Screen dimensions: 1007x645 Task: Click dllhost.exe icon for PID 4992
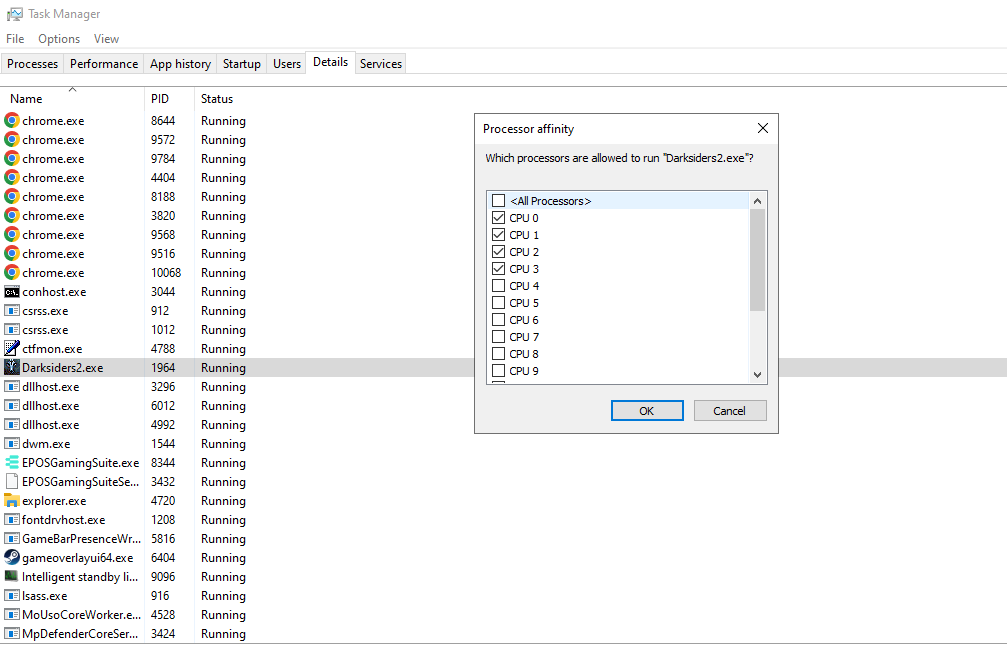[12, 424]
